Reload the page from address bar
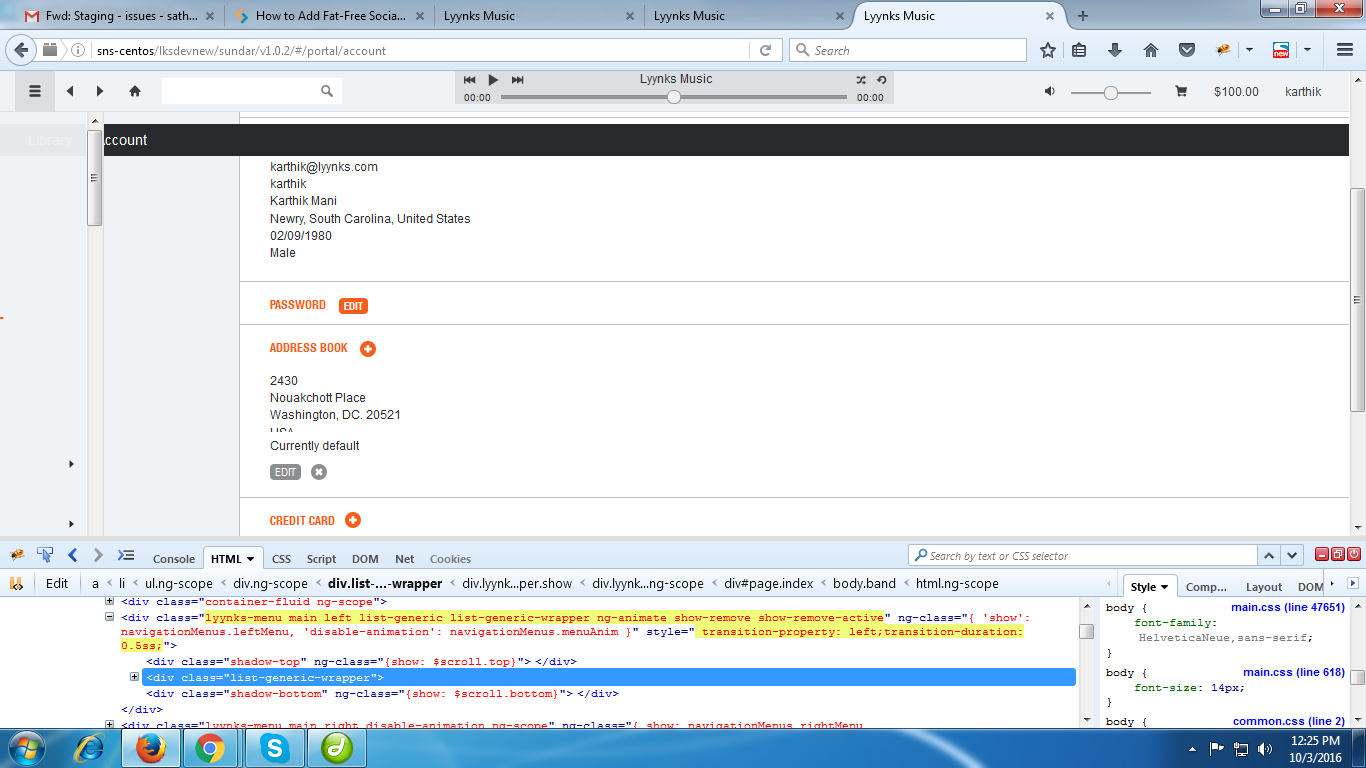This screenshot has height=768, width=1366. (x=765, y=50)
